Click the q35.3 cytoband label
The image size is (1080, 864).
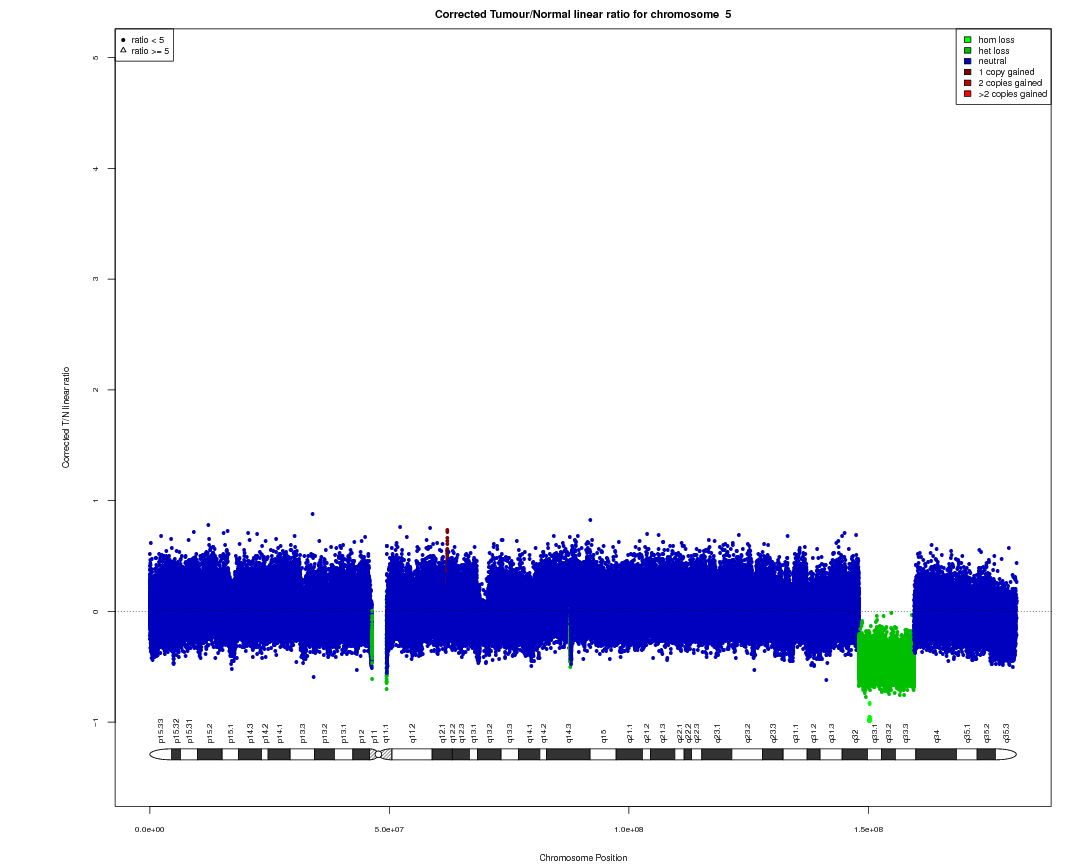pyautogui.click(x=1006, y=732)
